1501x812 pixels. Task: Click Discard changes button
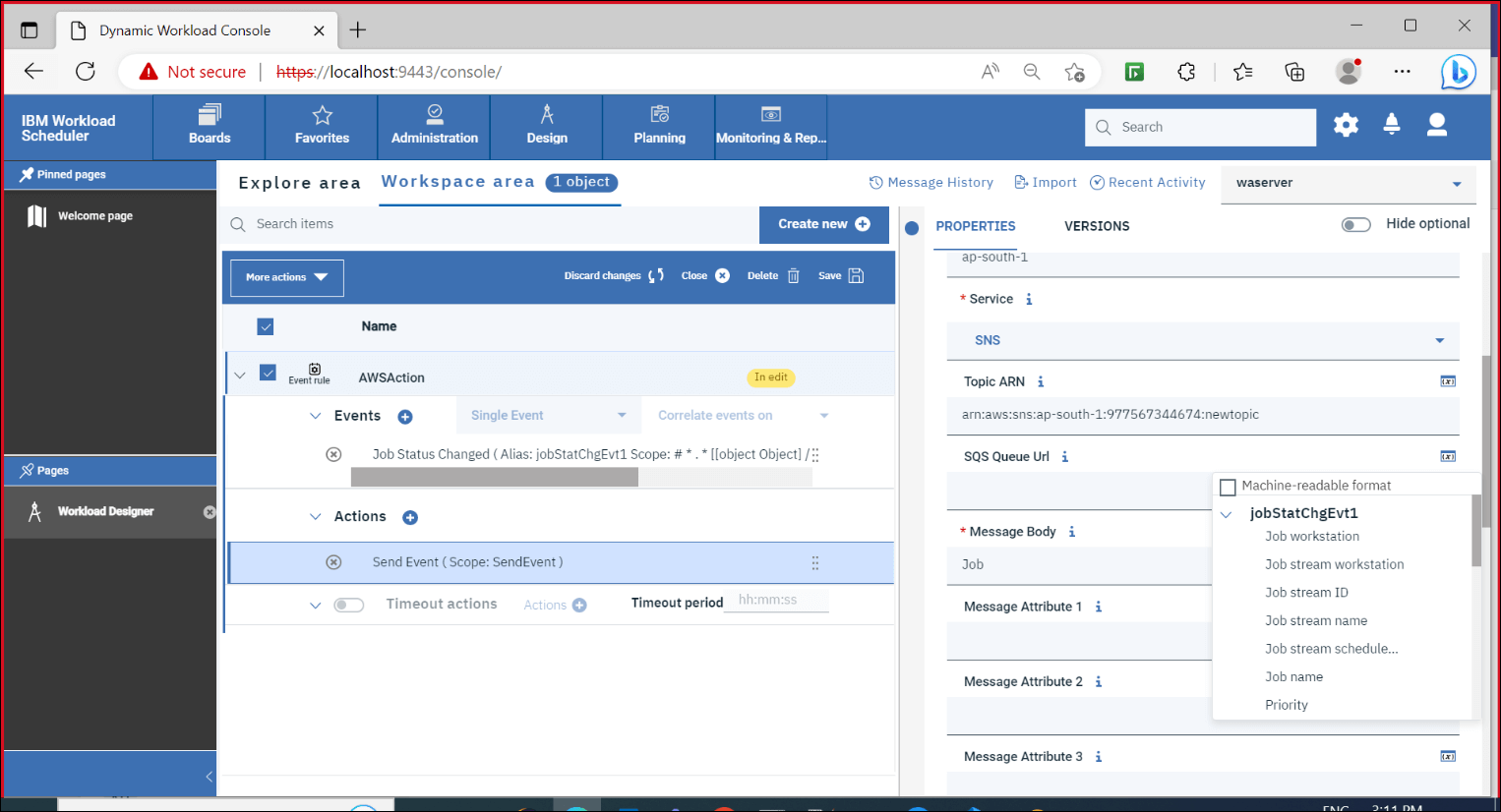[x=614, y=276]
